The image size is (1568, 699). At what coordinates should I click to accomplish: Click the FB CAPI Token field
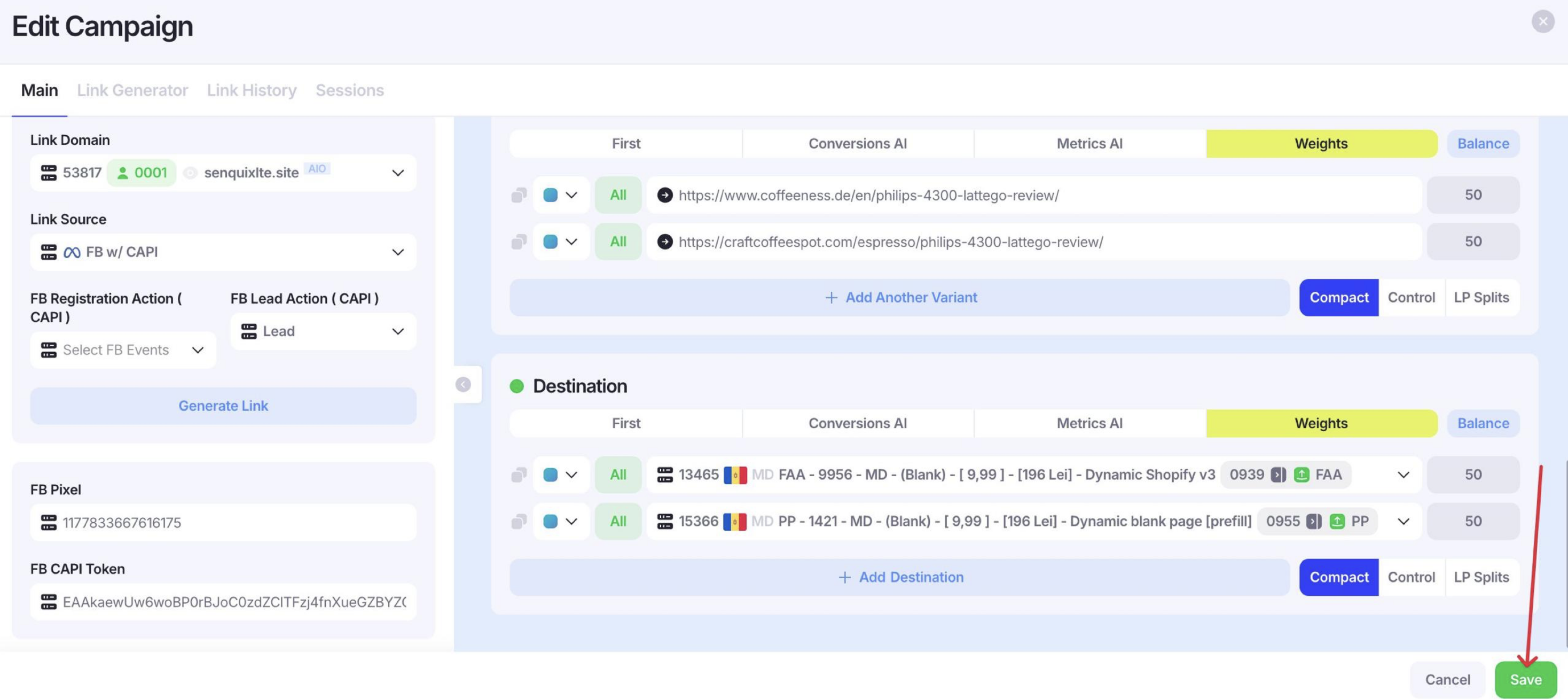(x=223, y=602)
